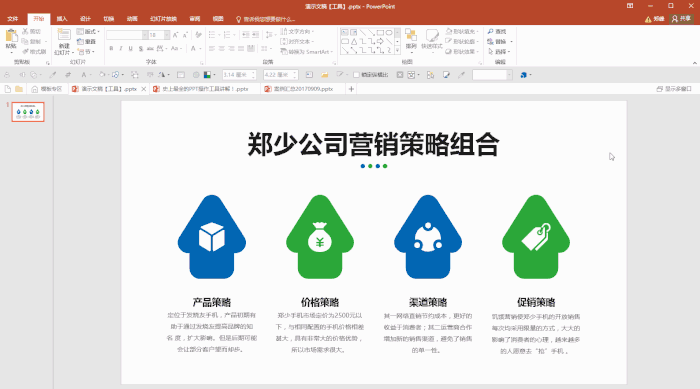Open the 案例汇总20170909.pptx document tab
The width and height of the screenshot is (700, 389).
point(303,89)
